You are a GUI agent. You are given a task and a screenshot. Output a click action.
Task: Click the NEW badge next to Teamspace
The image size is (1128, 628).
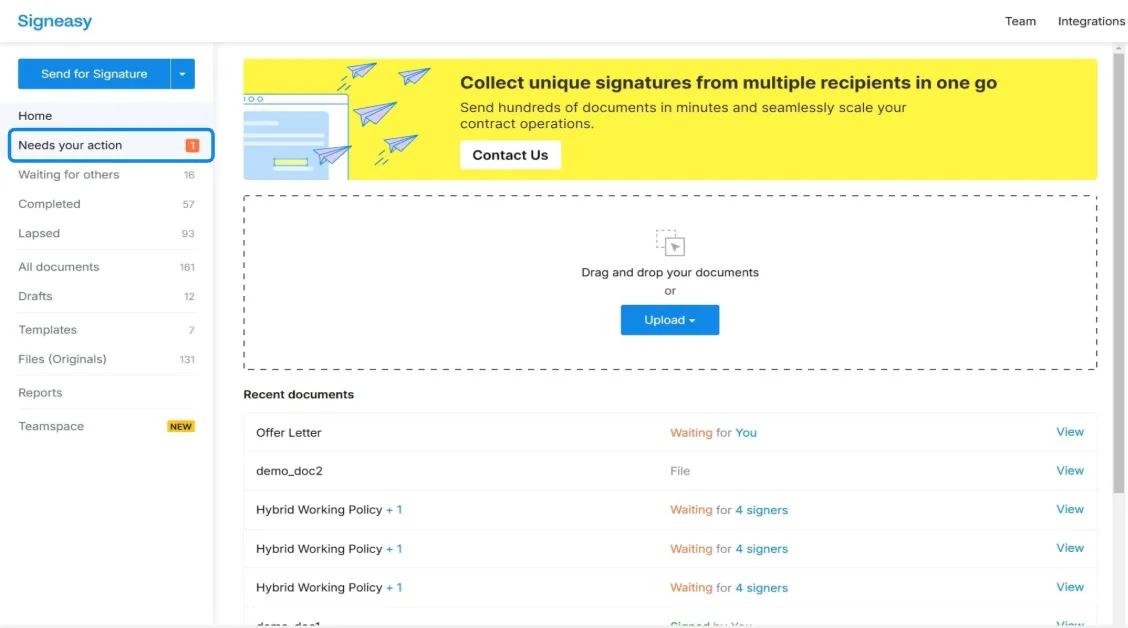click(181, 427)
